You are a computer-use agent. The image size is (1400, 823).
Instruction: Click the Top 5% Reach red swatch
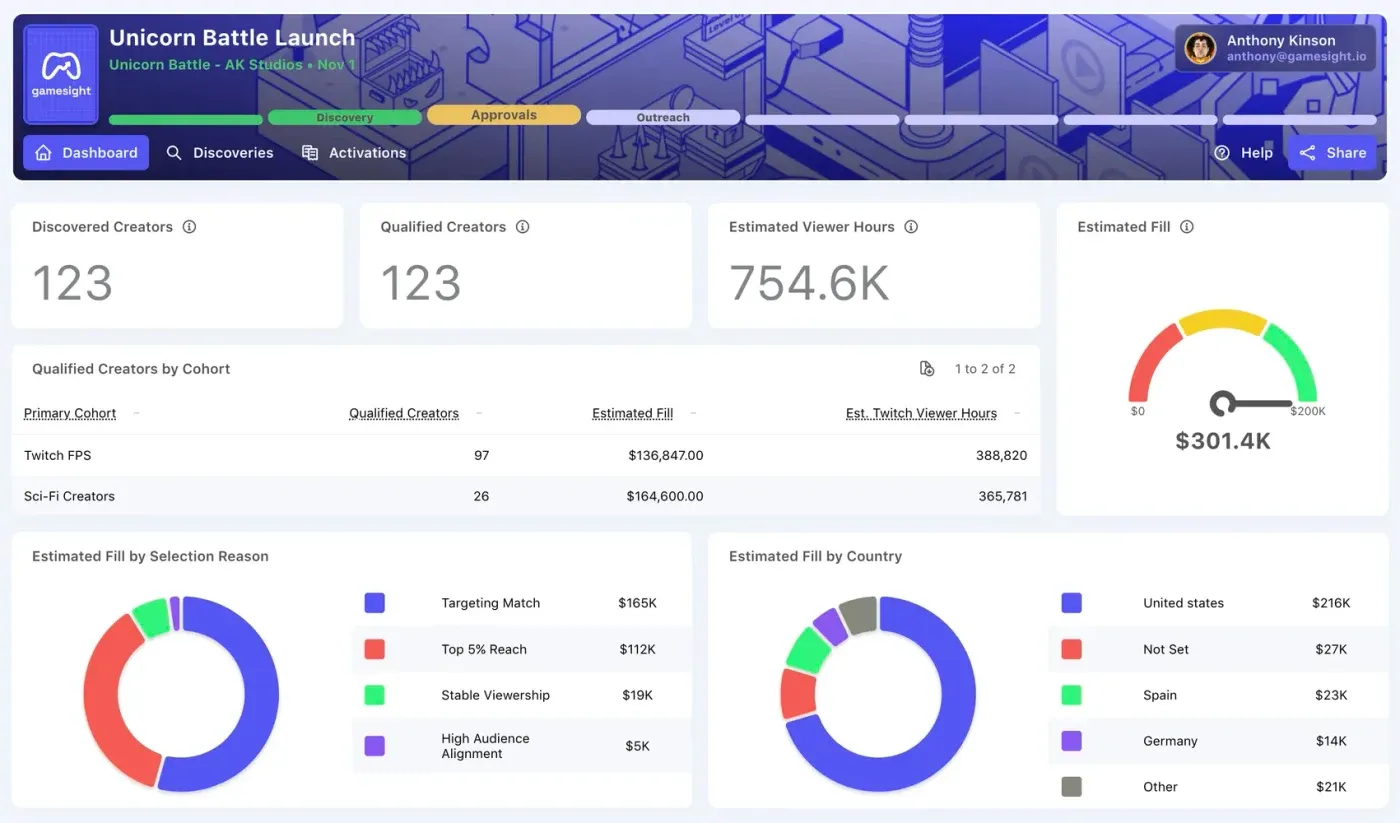coord(375,649)
